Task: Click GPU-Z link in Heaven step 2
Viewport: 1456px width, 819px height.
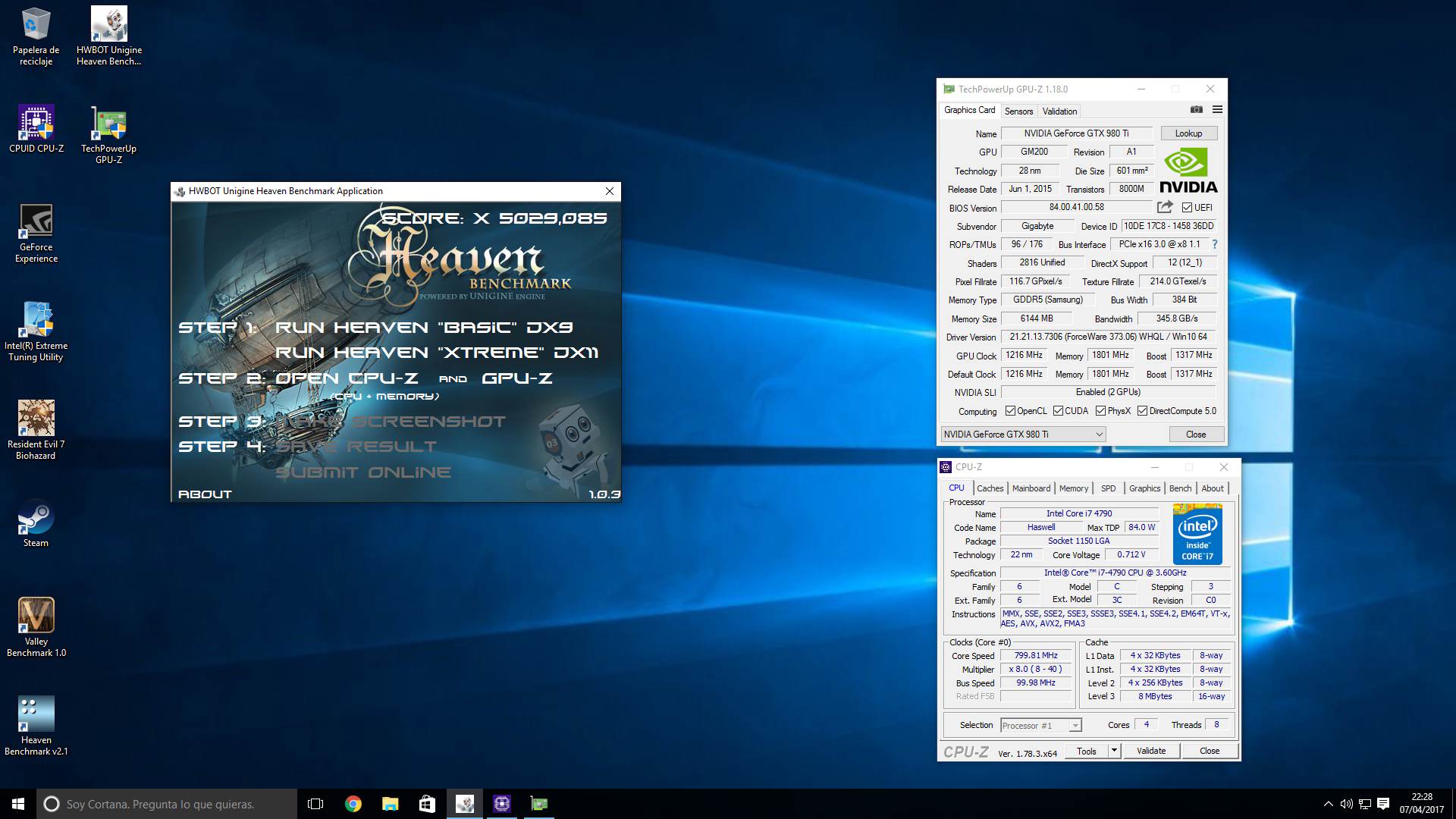Action: (x=516, y=378)
